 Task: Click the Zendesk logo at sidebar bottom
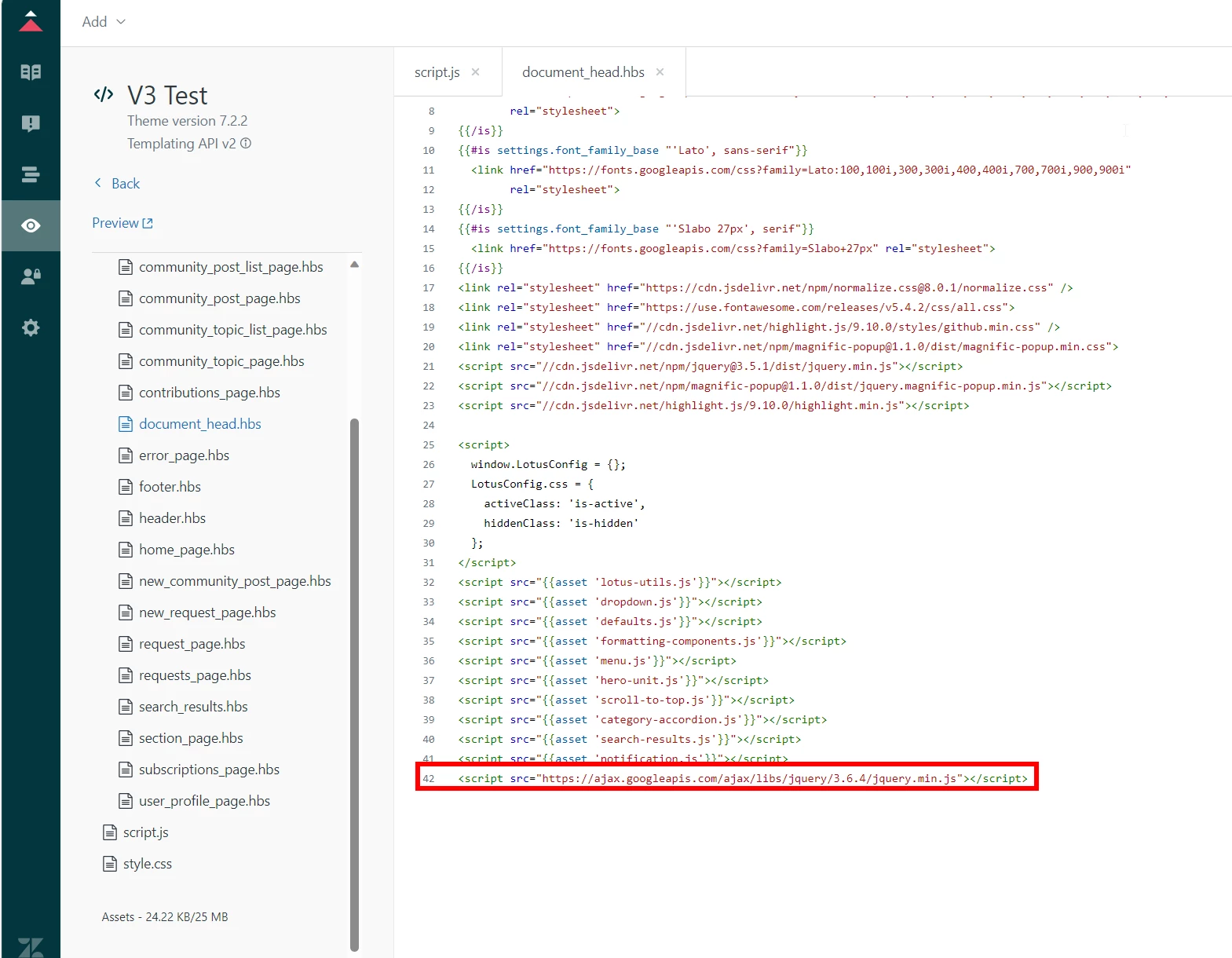click(31, 947)
